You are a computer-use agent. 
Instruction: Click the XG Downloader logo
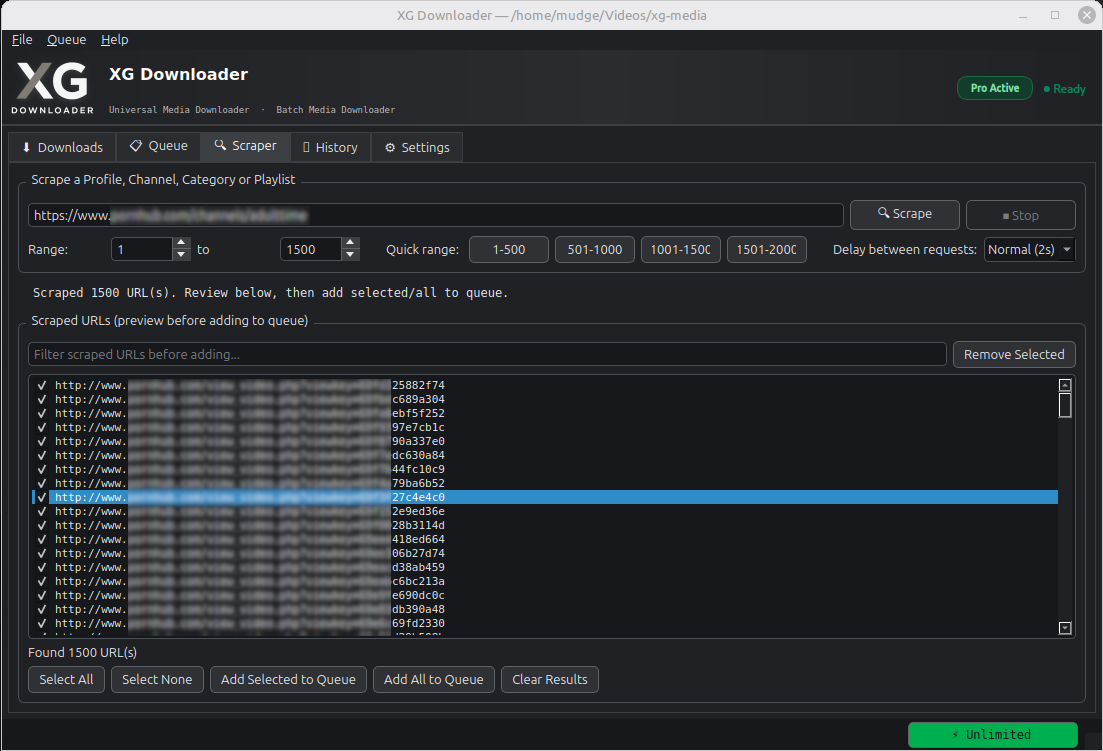pyautogui.click(x=53, y=87)
